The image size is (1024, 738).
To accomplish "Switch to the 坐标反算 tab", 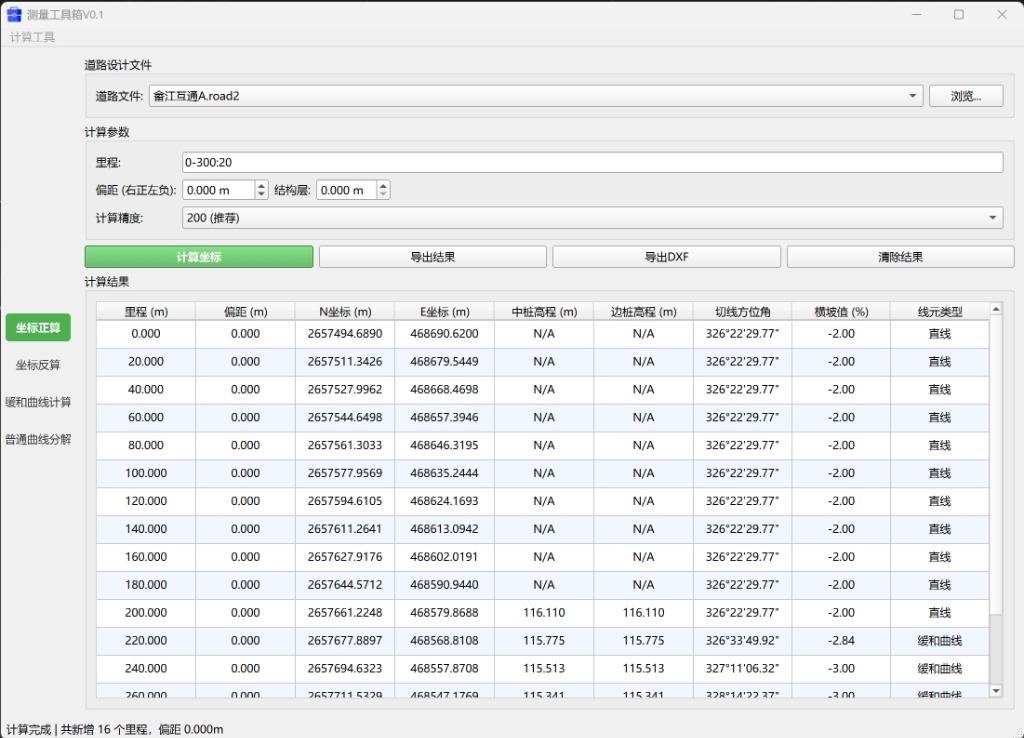I will pos(38,364).
